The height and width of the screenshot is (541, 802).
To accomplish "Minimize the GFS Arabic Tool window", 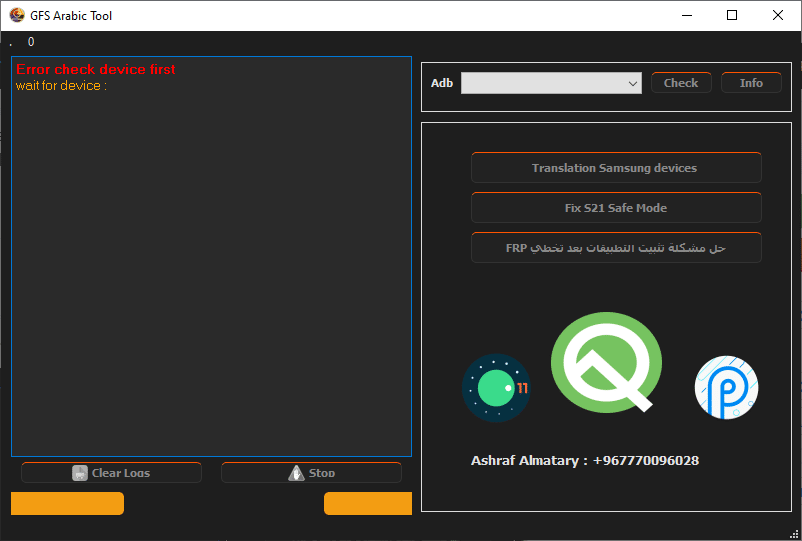I will (687, 15).
